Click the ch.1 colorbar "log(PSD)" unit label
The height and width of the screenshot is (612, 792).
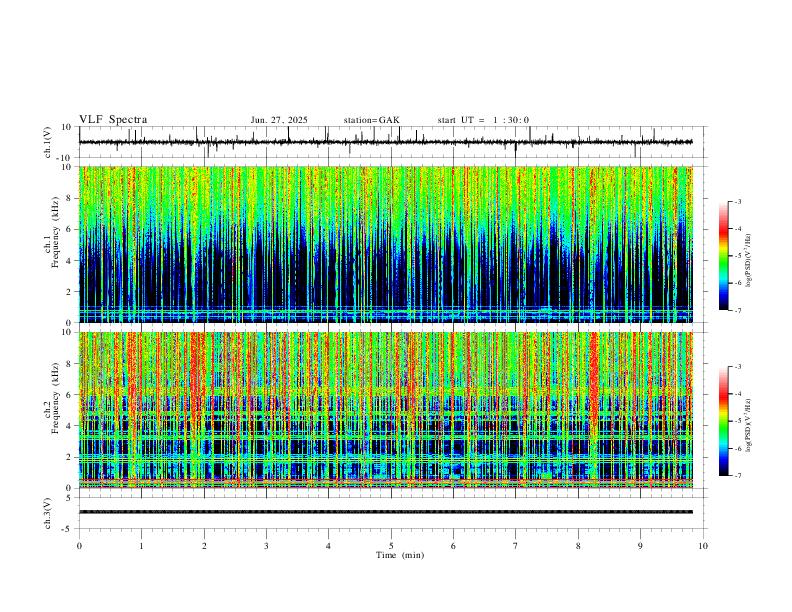pos(749,260)
